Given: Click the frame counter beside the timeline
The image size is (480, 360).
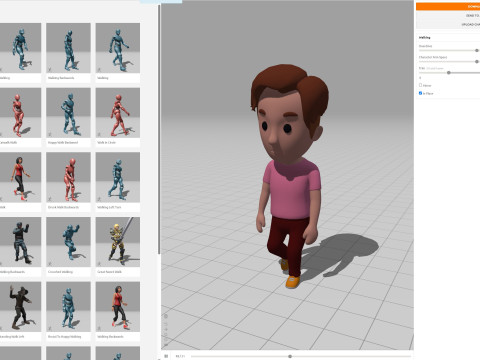Looking at the screenshot, I should 180,356.
